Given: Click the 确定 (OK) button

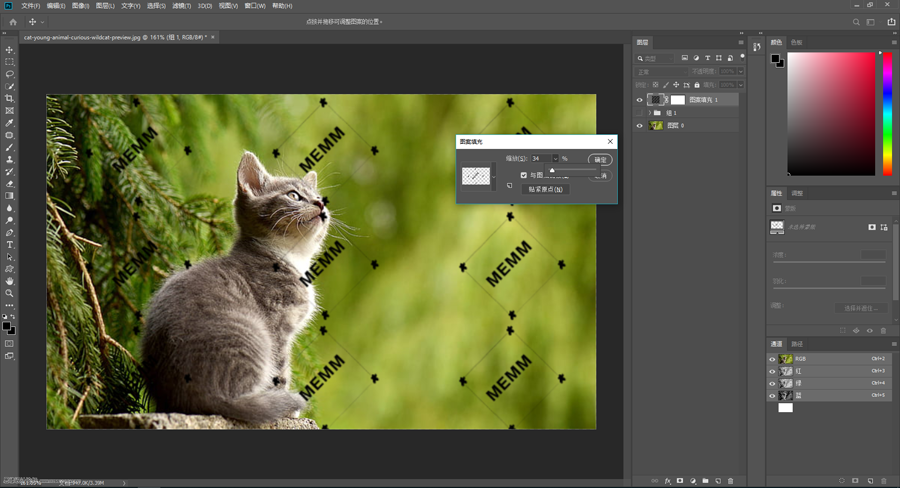Looking at the screenshot, I should point(600,159).
